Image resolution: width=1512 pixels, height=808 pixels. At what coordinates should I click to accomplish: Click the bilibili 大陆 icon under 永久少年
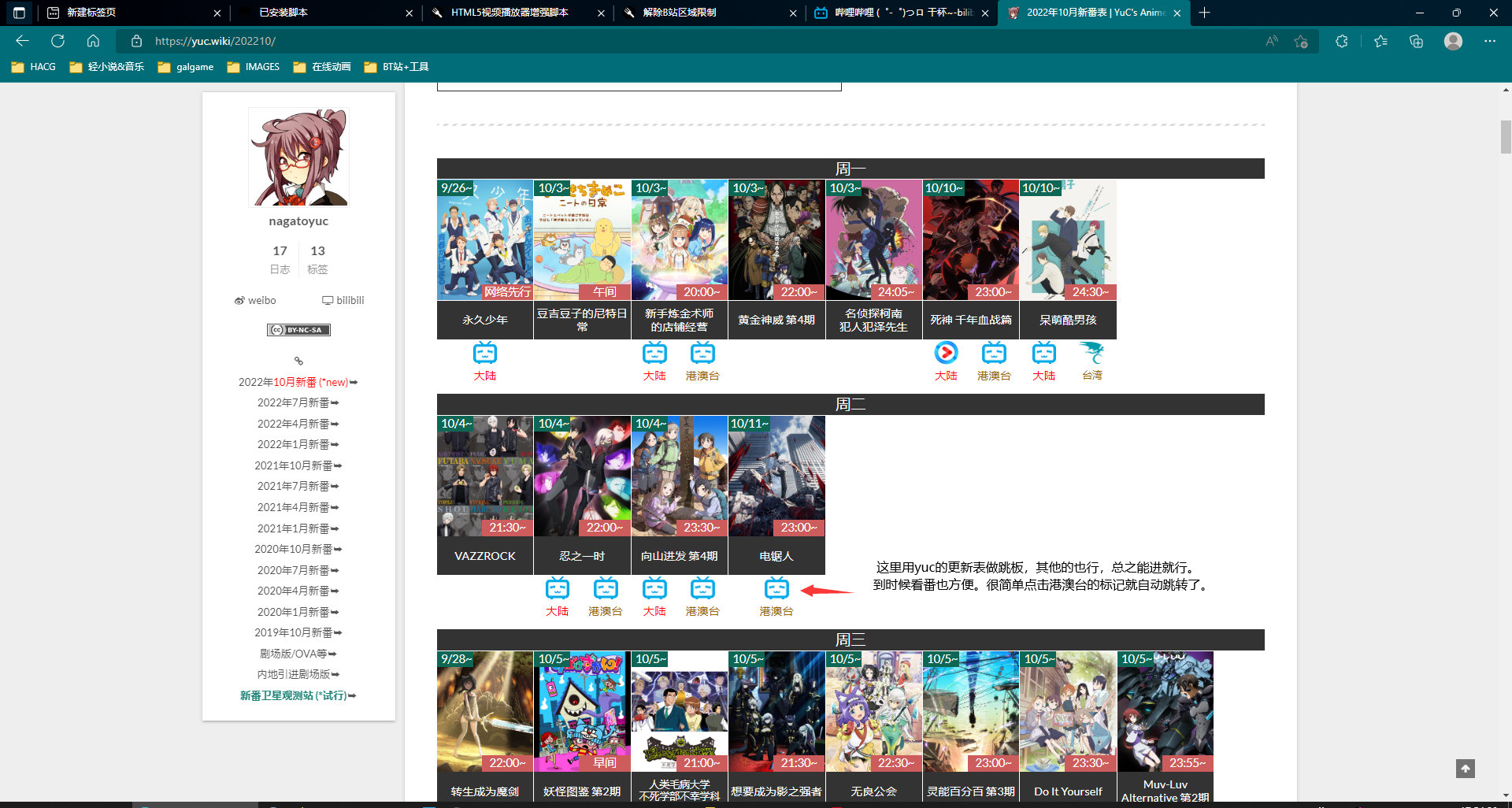(x=485, y=353)
